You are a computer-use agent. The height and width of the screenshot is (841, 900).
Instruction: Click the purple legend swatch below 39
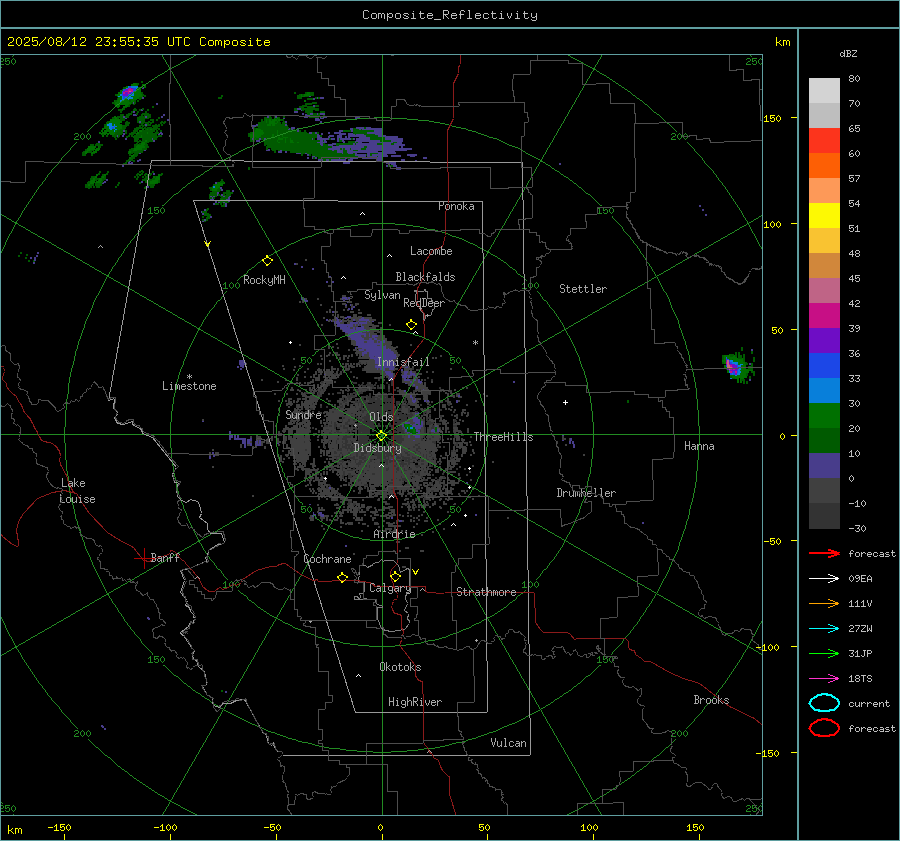pos(824,340)
